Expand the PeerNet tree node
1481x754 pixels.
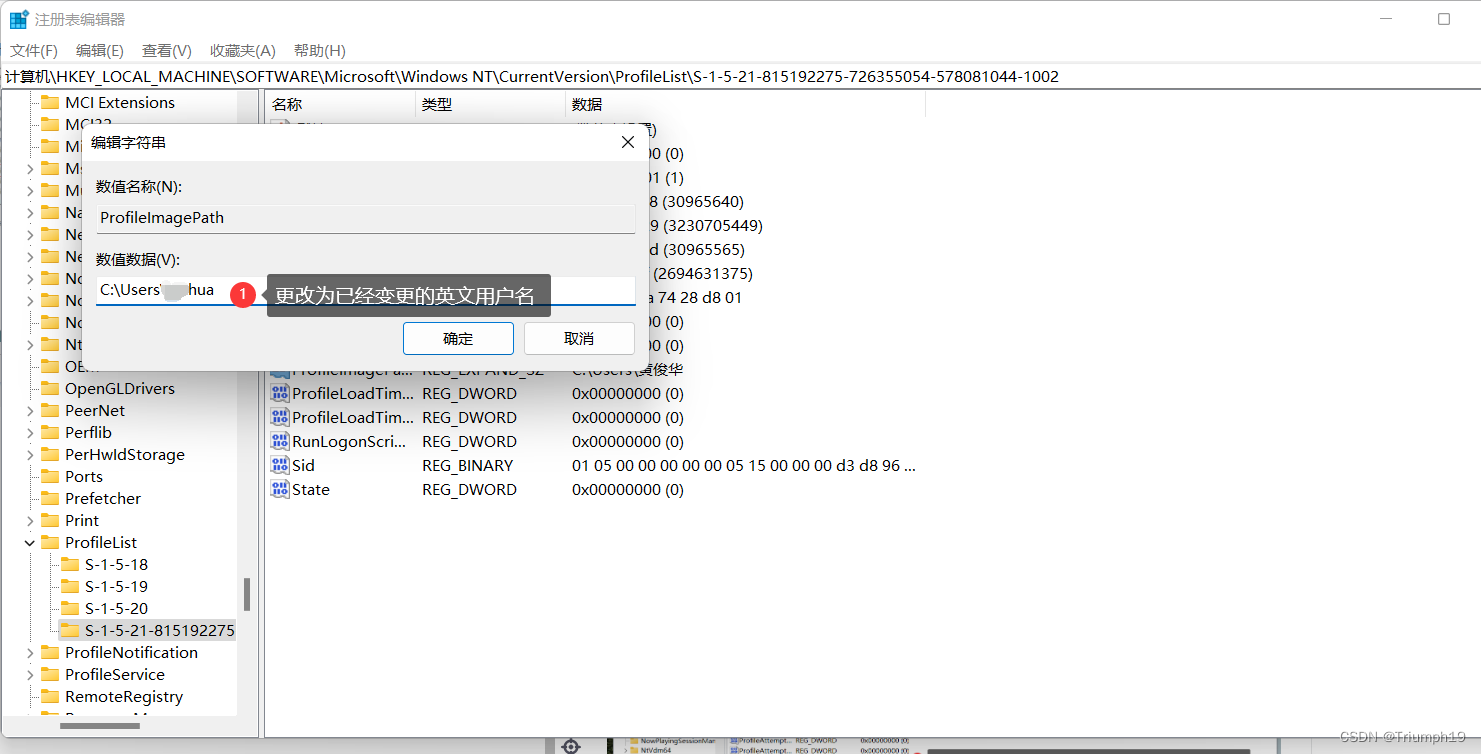pyautogui.click(x=30, y=411)
